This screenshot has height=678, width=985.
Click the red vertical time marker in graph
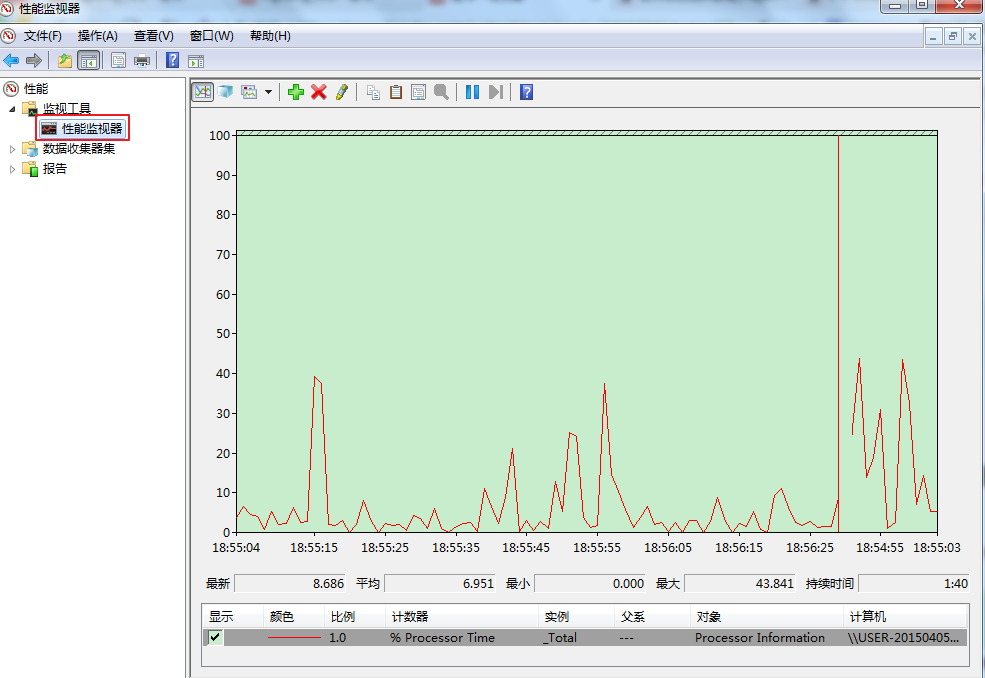pos(838,333)
